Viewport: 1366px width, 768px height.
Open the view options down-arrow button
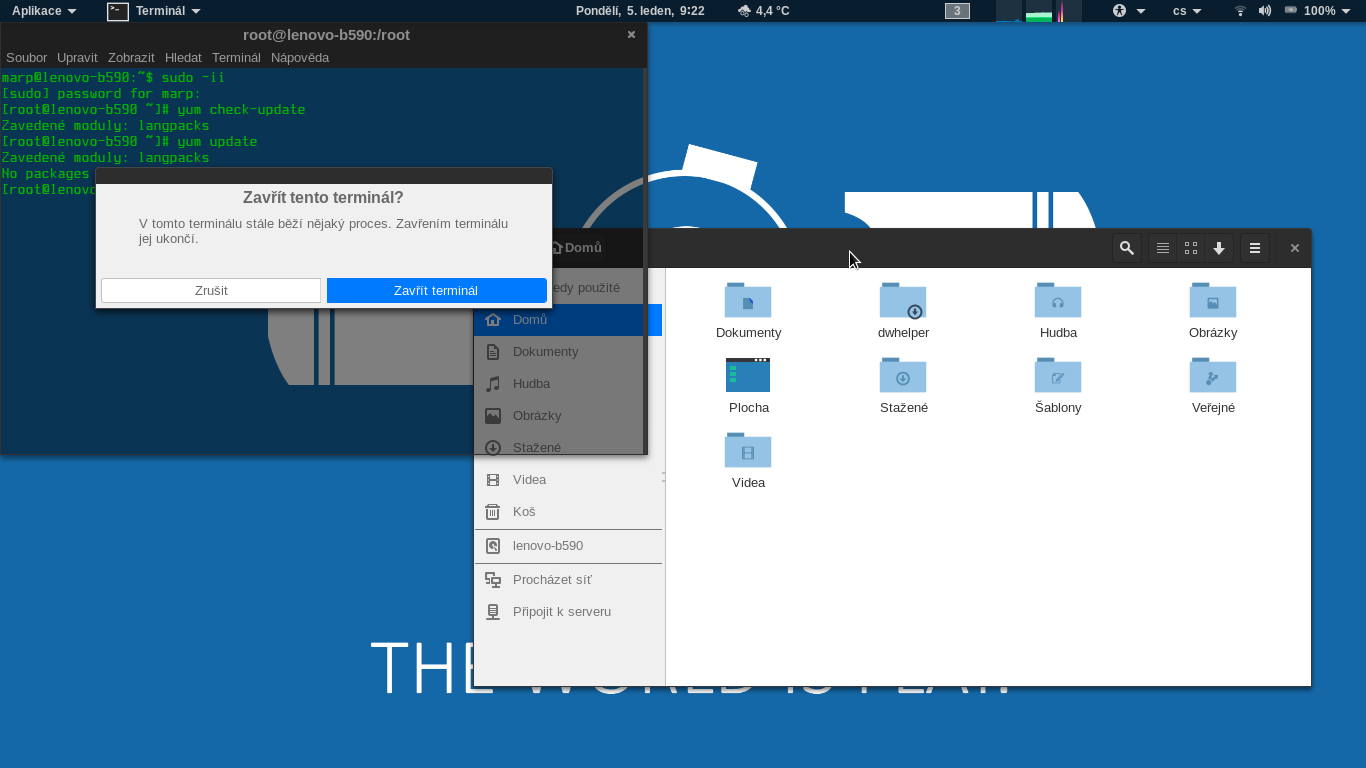(1219, 248)
